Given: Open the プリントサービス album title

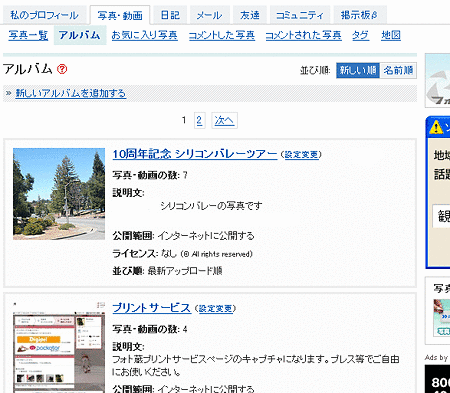Looking at the screenshot, I should [152, 308].
